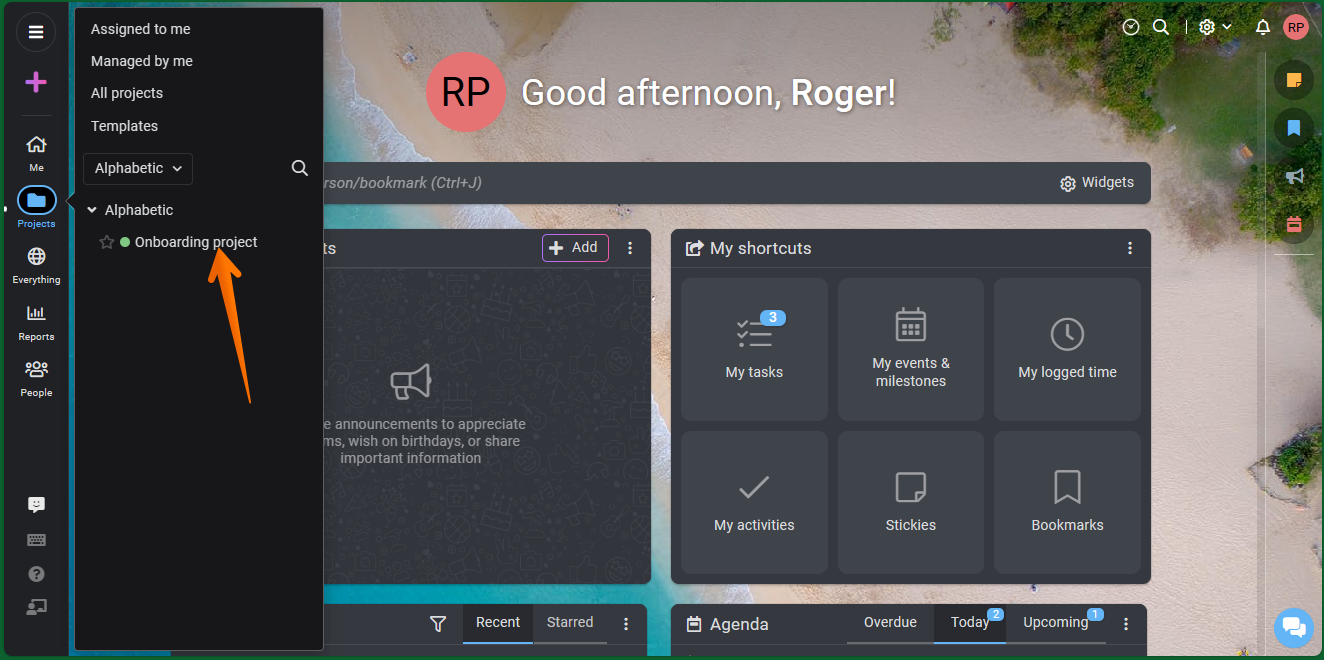1324x660 pixels.
Task: Open the My tasks shortcut tile
Action: click(754, 349)
